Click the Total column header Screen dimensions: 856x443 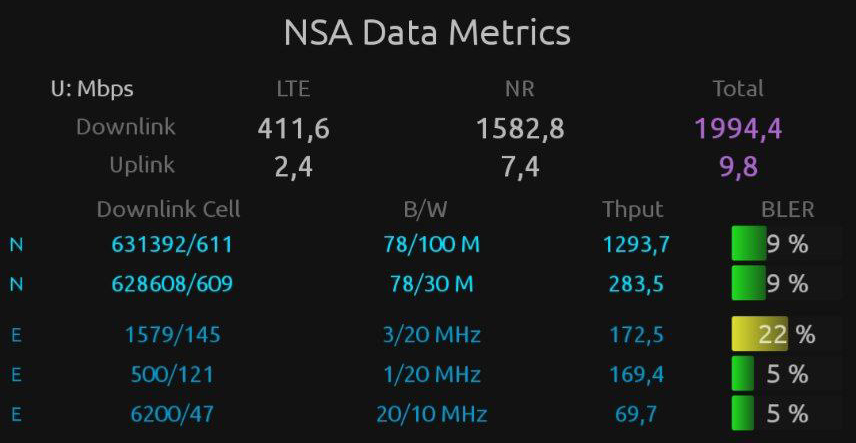tap(737, 89)
